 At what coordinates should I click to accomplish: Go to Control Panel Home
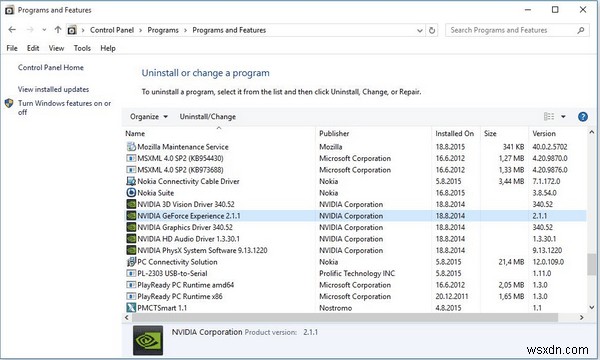pyautogui.click(x=51, y=68)
